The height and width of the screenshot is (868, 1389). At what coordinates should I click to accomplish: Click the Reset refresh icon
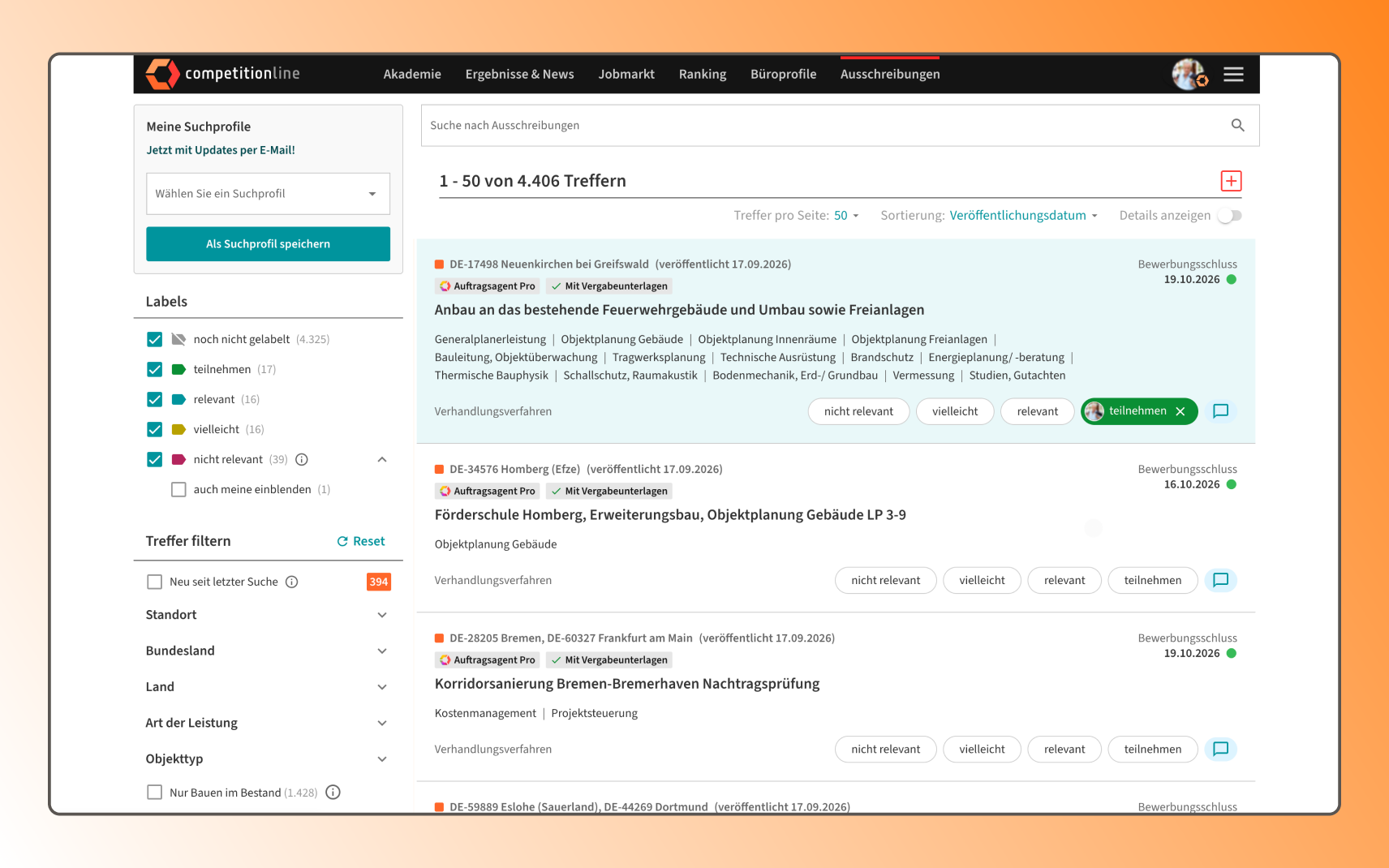click(342, 541)
